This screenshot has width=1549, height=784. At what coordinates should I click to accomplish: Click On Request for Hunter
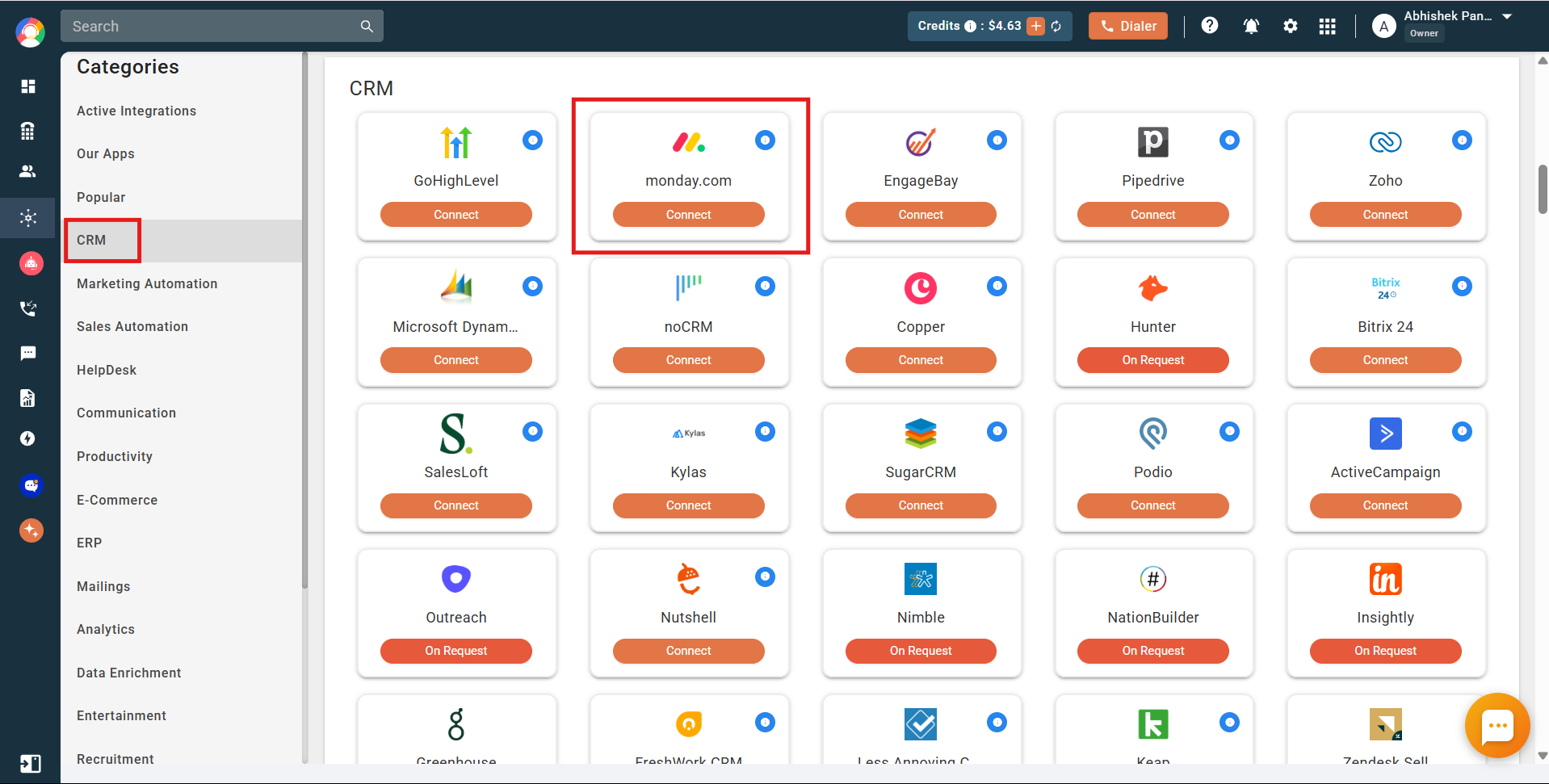point(1153,360)
